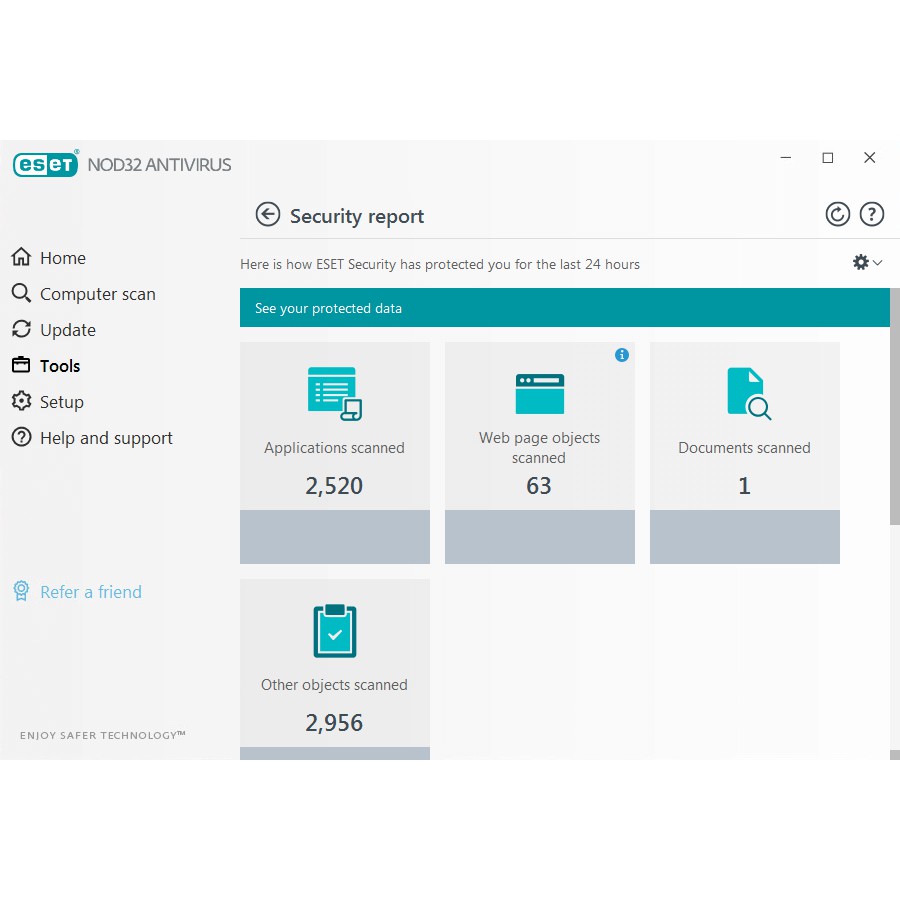
Task: Open the Tools section
Action: pos(59,366)
